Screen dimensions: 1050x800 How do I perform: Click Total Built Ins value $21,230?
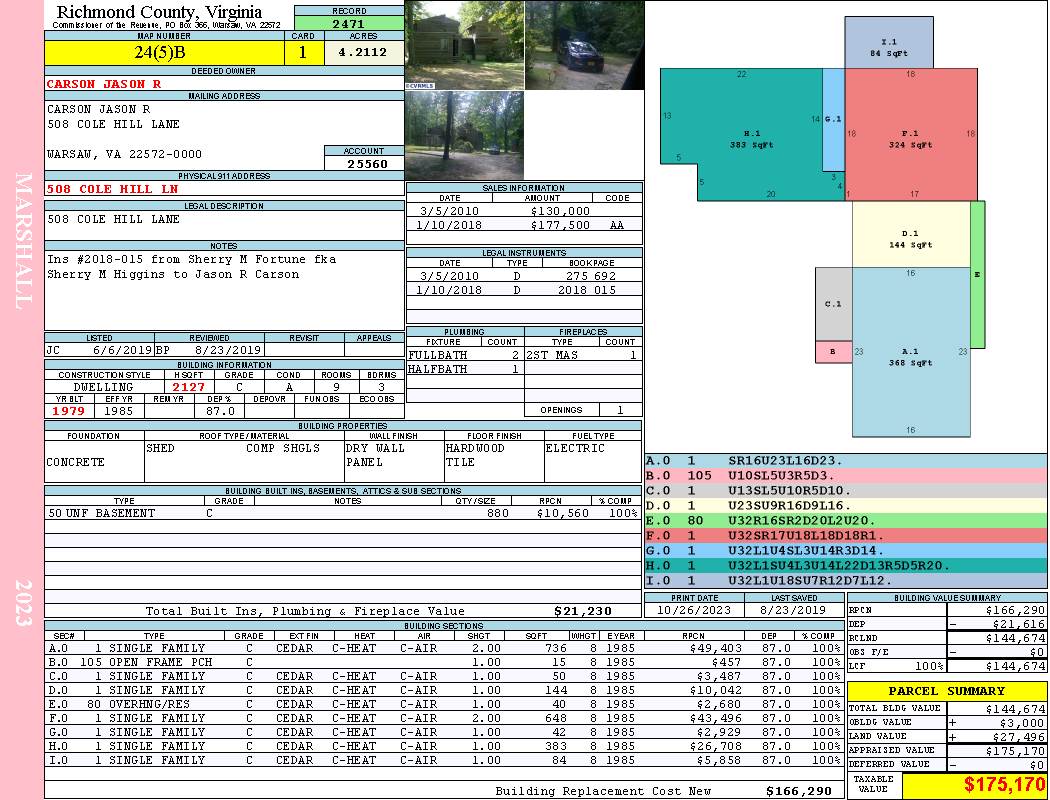pyautogui.click(x=583, y=611)
